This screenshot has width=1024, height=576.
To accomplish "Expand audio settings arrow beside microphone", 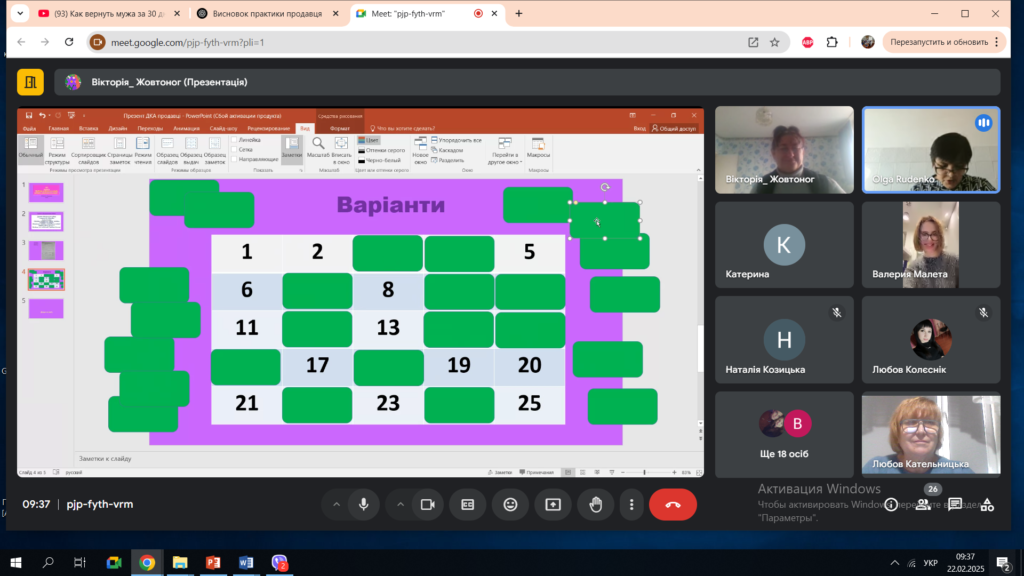I will coord(336,505).
